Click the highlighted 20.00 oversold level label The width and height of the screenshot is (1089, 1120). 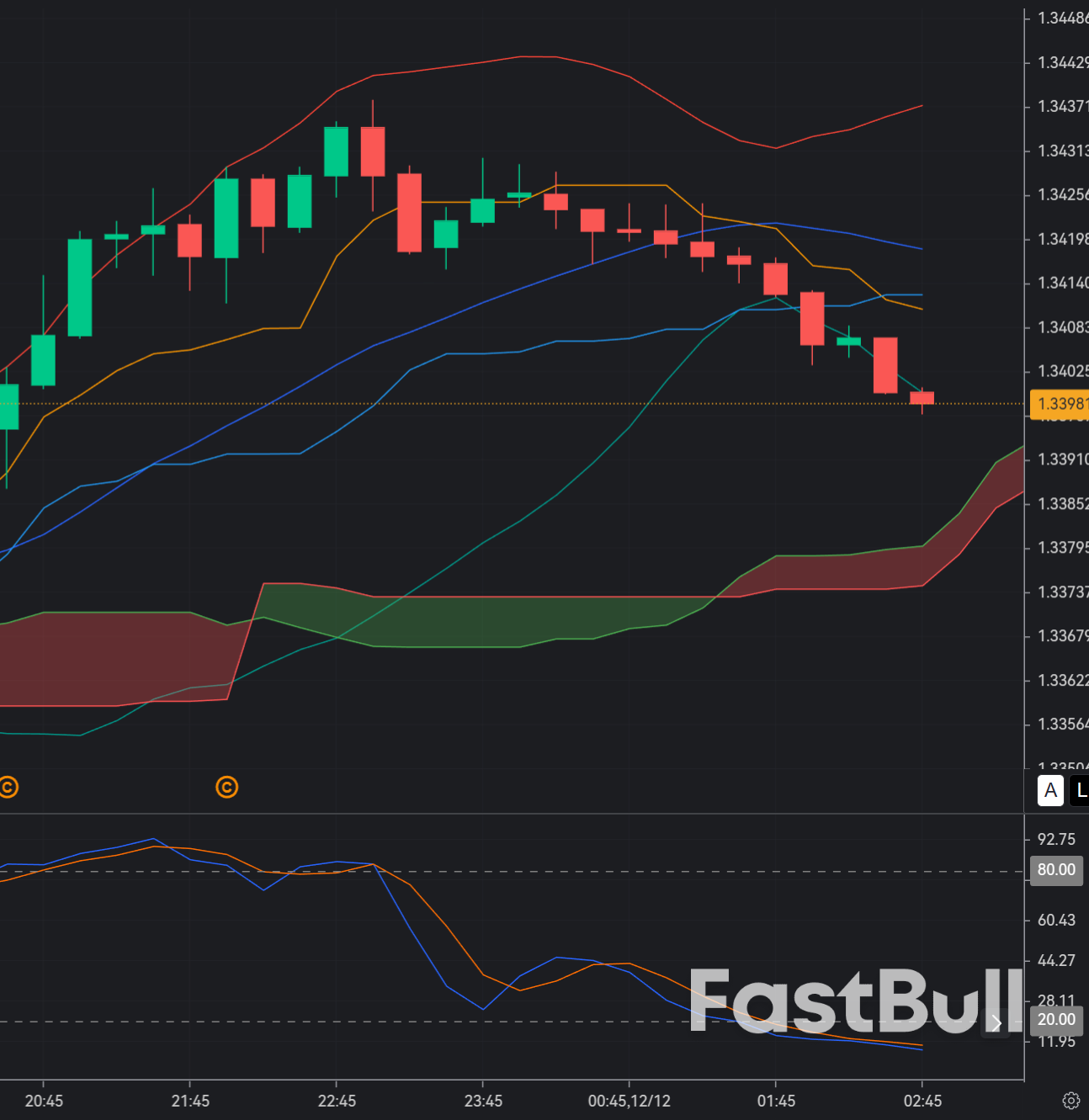click(x=1056, y=1020)
